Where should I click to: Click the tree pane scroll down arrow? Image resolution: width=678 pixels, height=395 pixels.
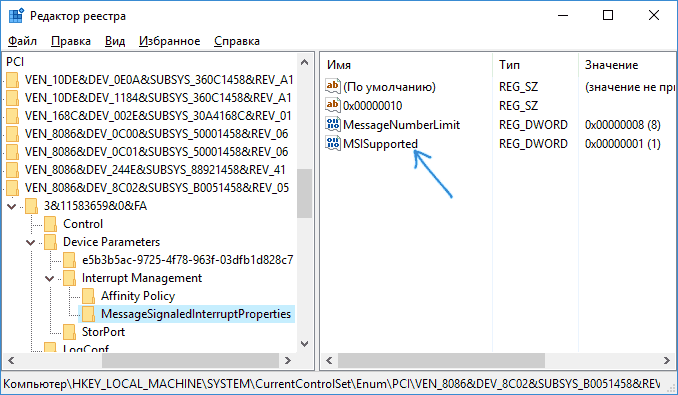(x=304, y=344)
